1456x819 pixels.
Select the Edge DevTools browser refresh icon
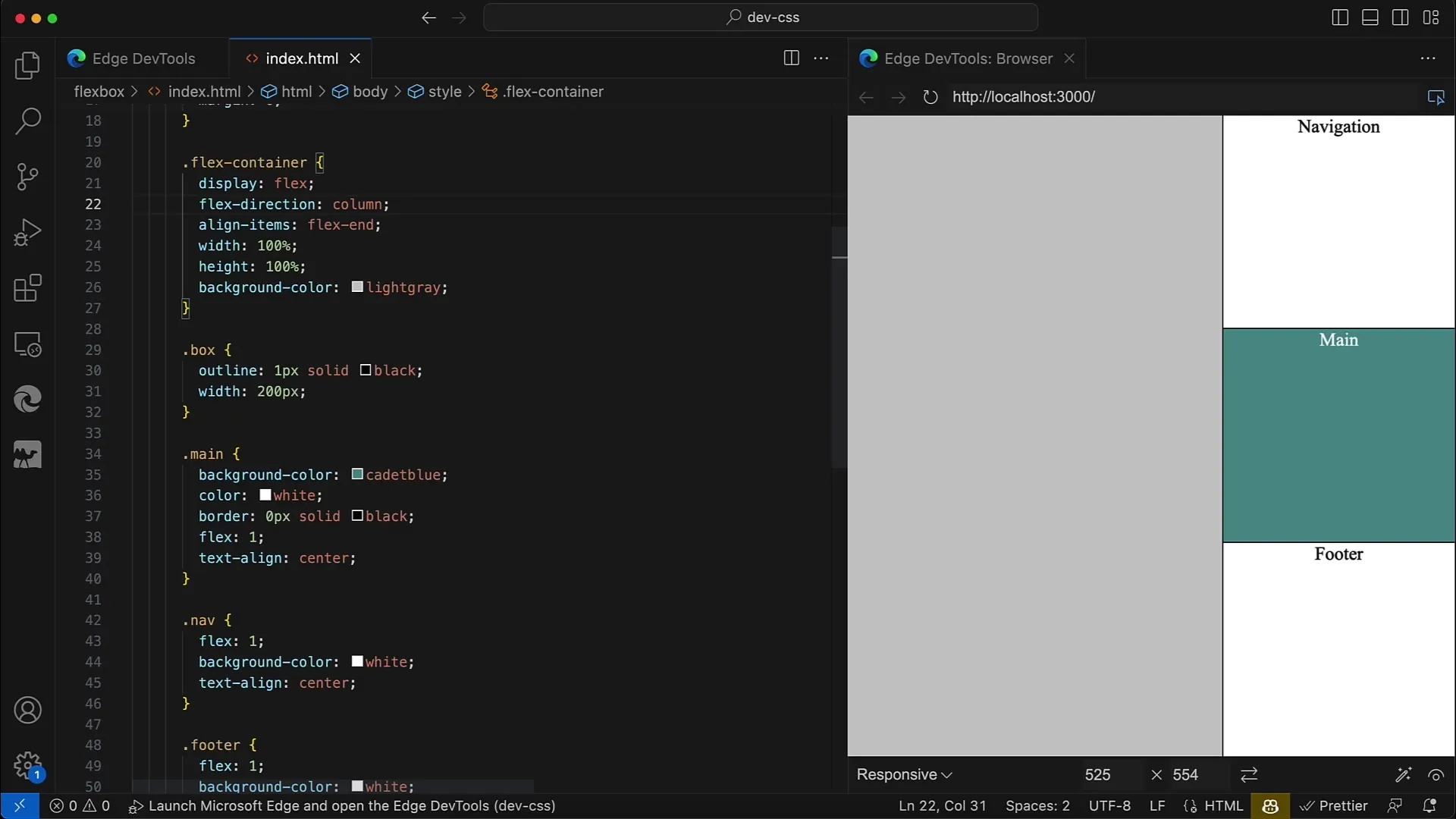(x=930, y=97)
